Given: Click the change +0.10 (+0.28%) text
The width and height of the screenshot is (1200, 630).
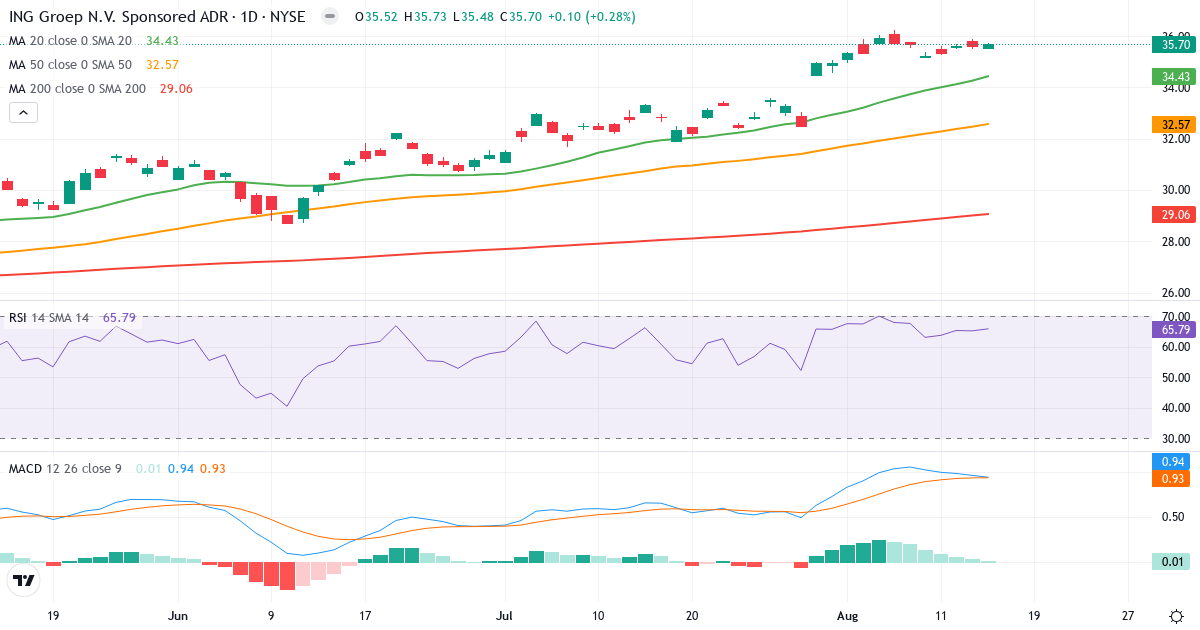Looking at the screenshot, I should click(592, 17).
